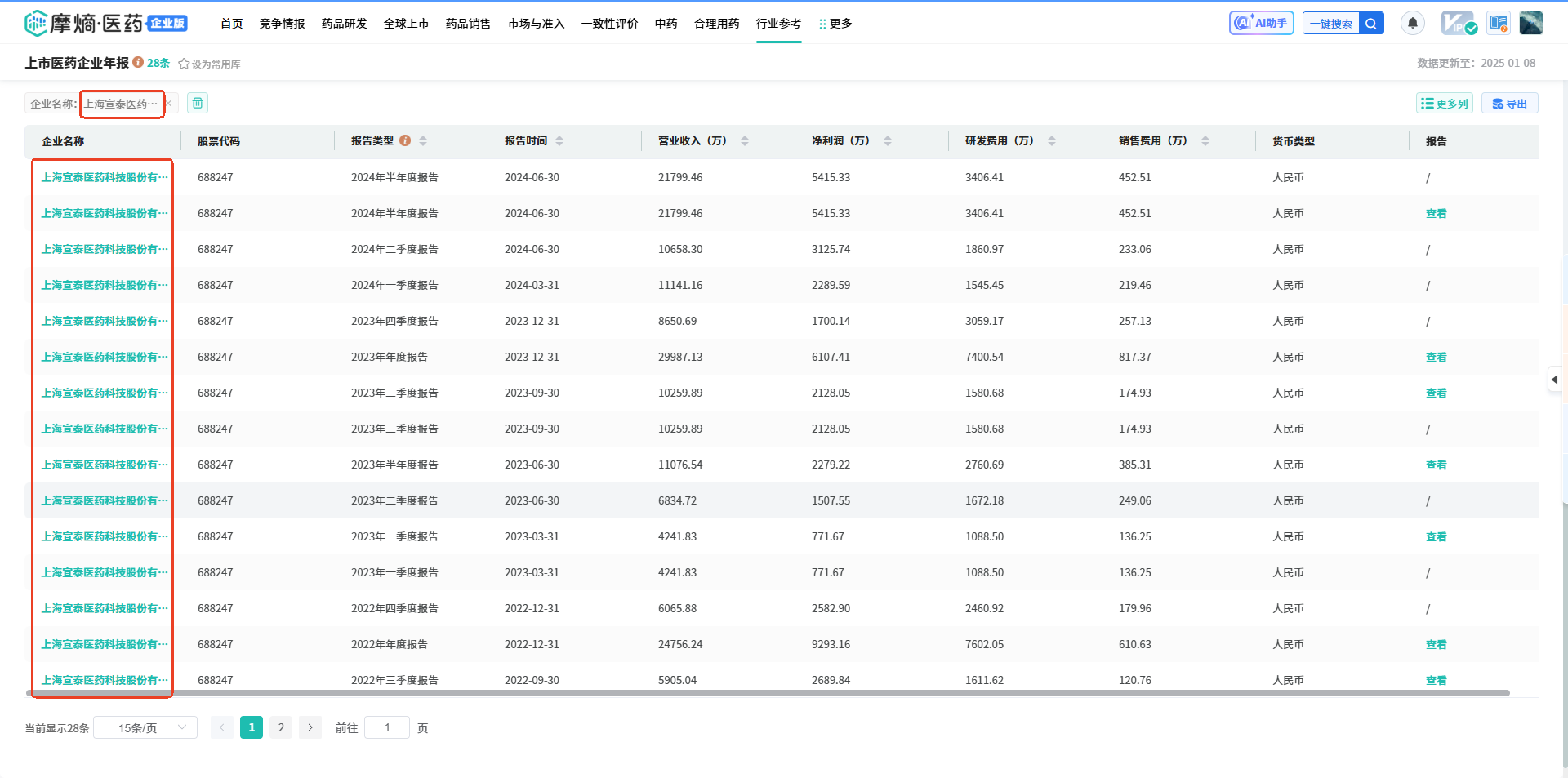Click the 导出 export button
Viewport: 1568px width, 778px height.
click(1510, 104)
